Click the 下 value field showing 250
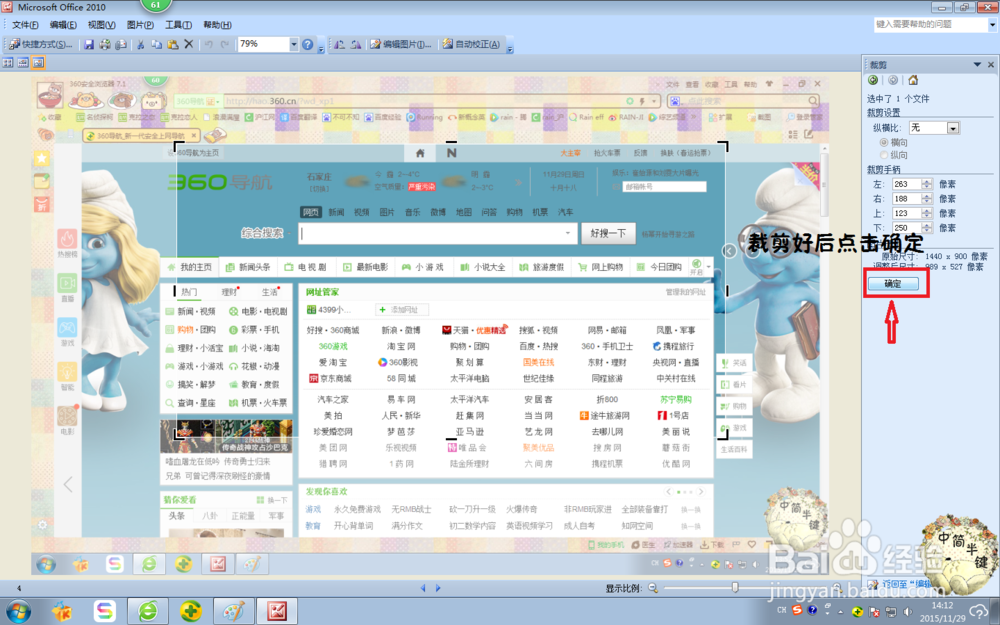Viewport: 1000px width, 625px height. 906,228
